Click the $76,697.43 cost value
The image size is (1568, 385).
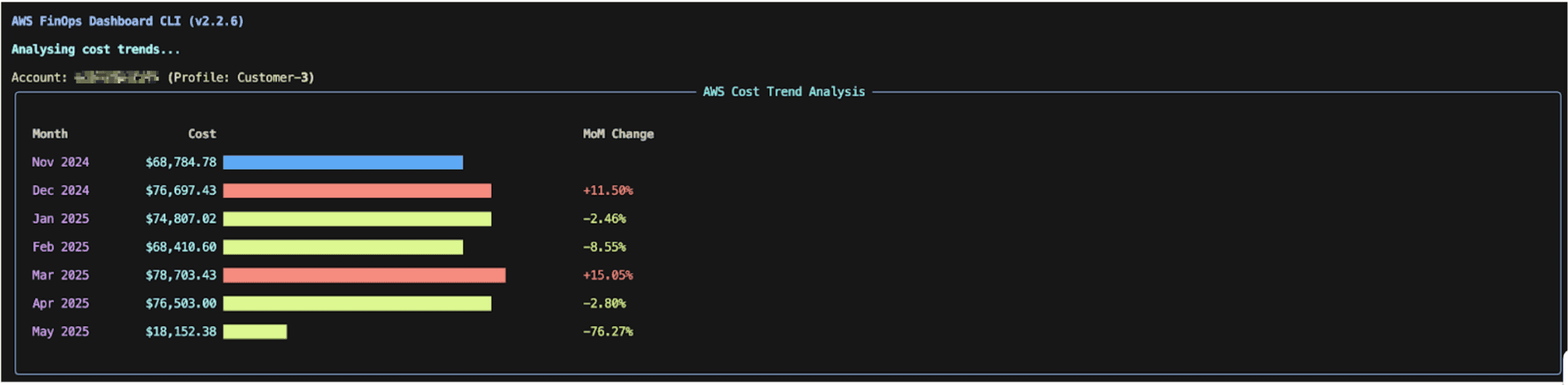[x=181, y=191]
